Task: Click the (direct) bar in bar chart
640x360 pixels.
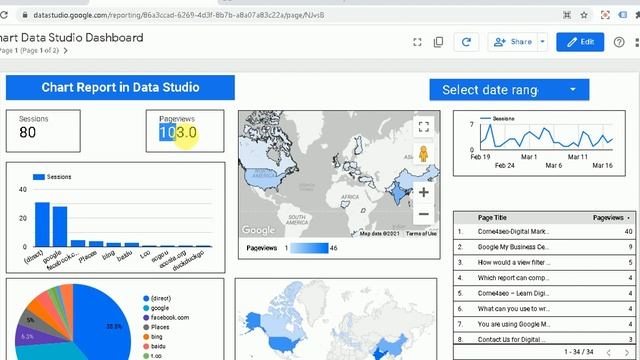Action: (x=42, y=224)
